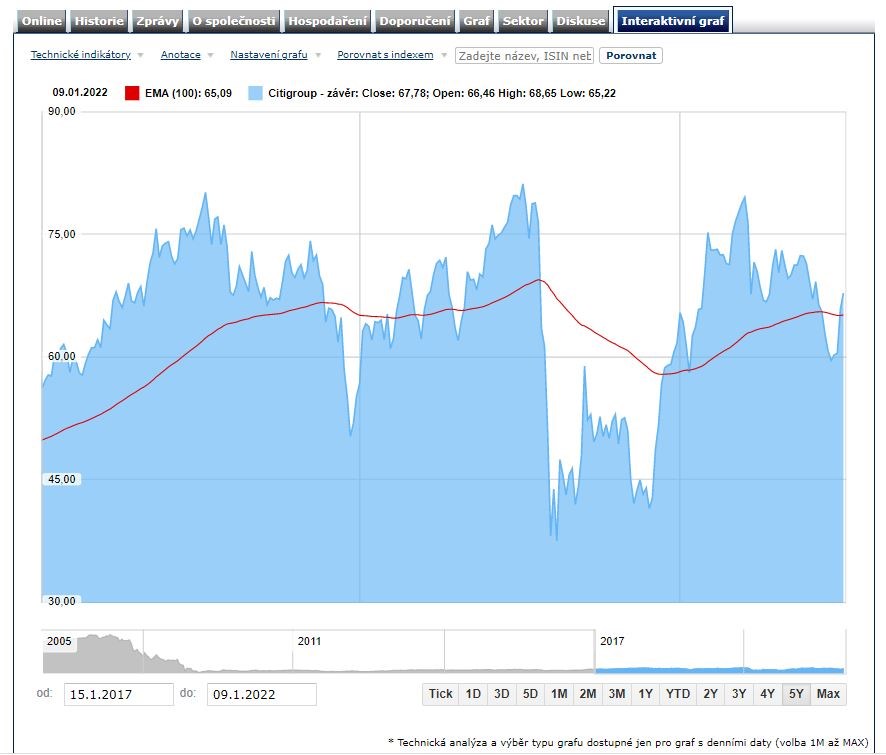This screenshot has height=755, width=886.
Task: Switch the range to YTD
Action: [x=678, y=694]
